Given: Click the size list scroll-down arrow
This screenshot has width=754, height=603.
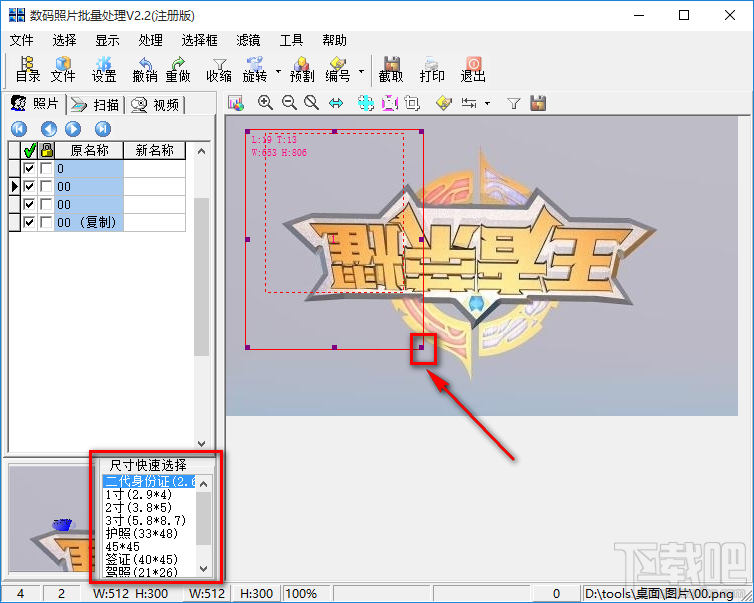Looking at the screenshot, I should click(x=203, y=569).
